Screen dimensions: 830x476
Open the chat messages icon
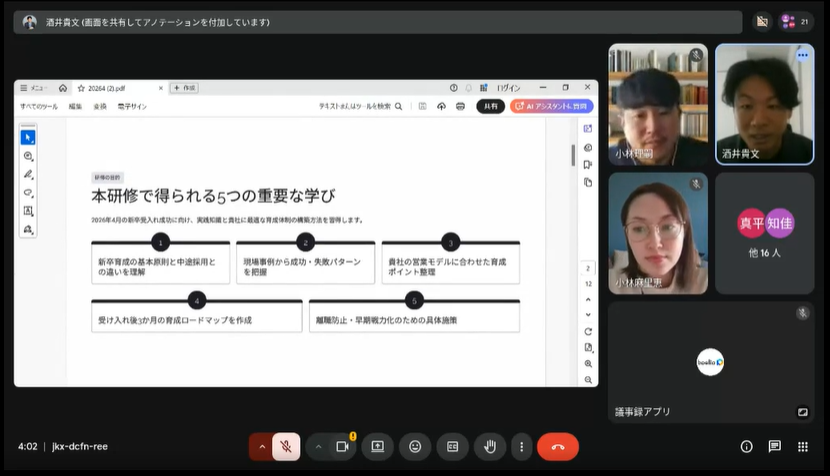coord(774,447)
